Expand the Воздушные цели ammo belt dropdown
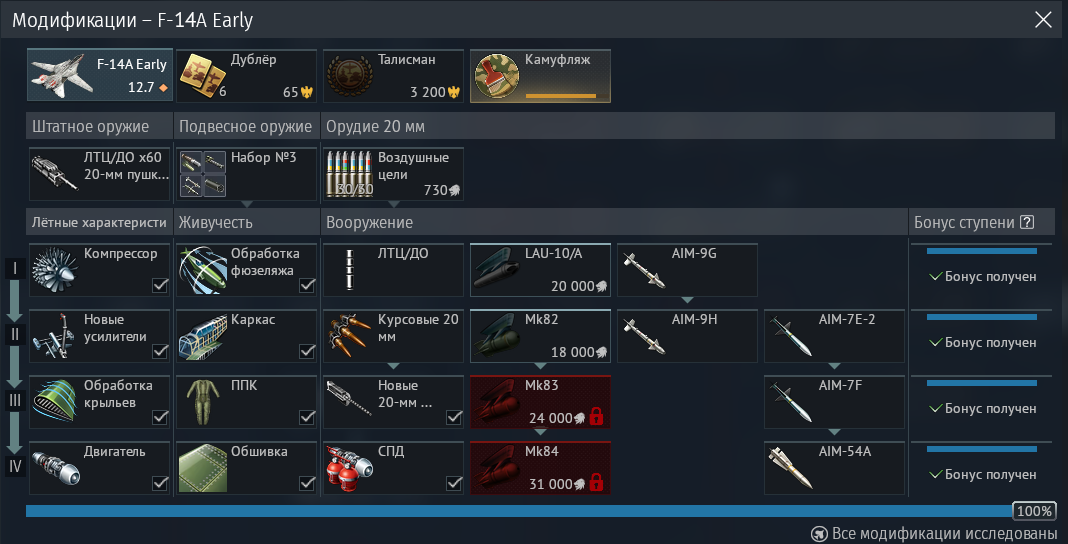This screenshot has height=544, width=1068. (x=394, y=204)
